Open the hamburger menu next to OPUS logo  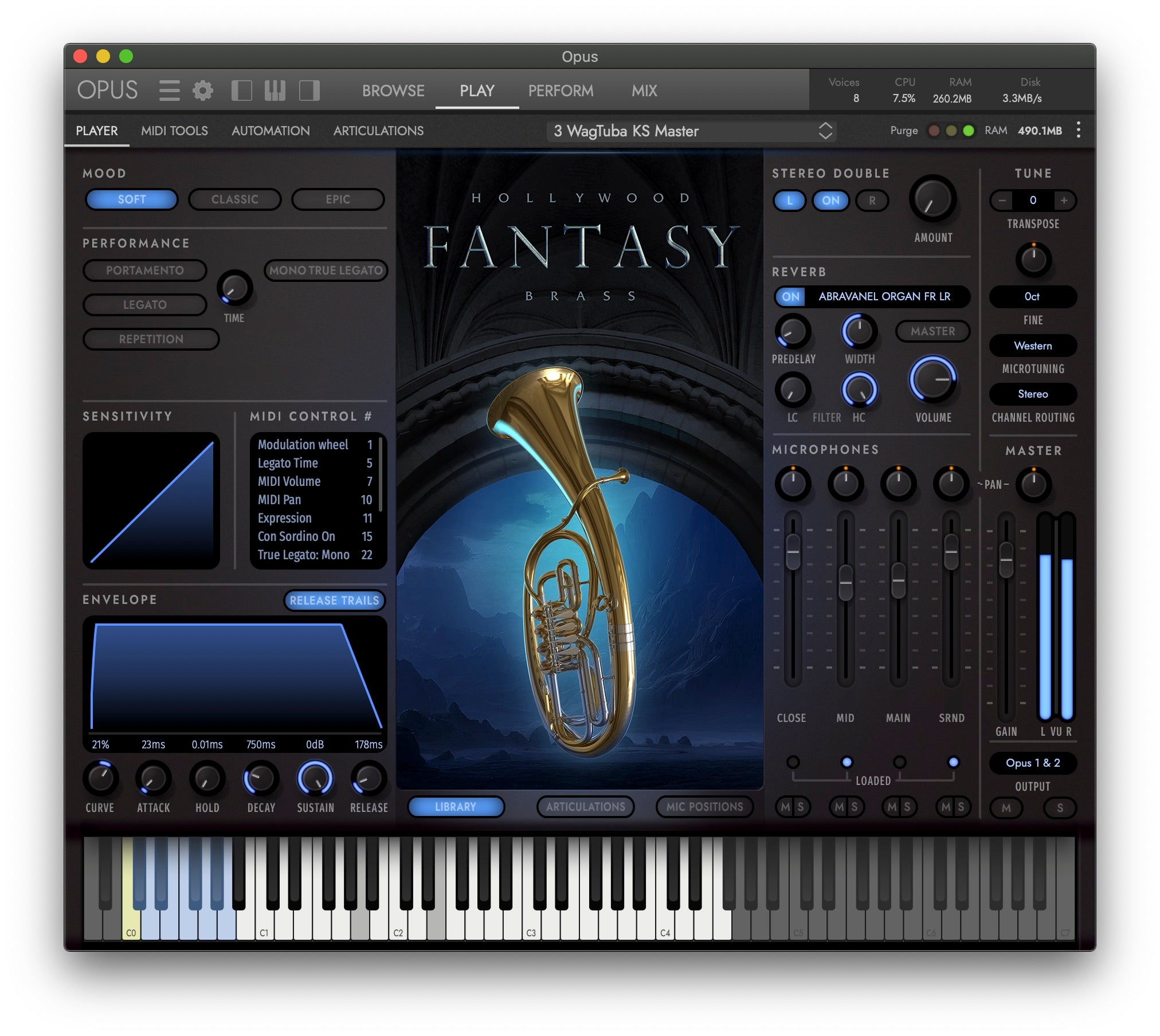tap(170, 91)
